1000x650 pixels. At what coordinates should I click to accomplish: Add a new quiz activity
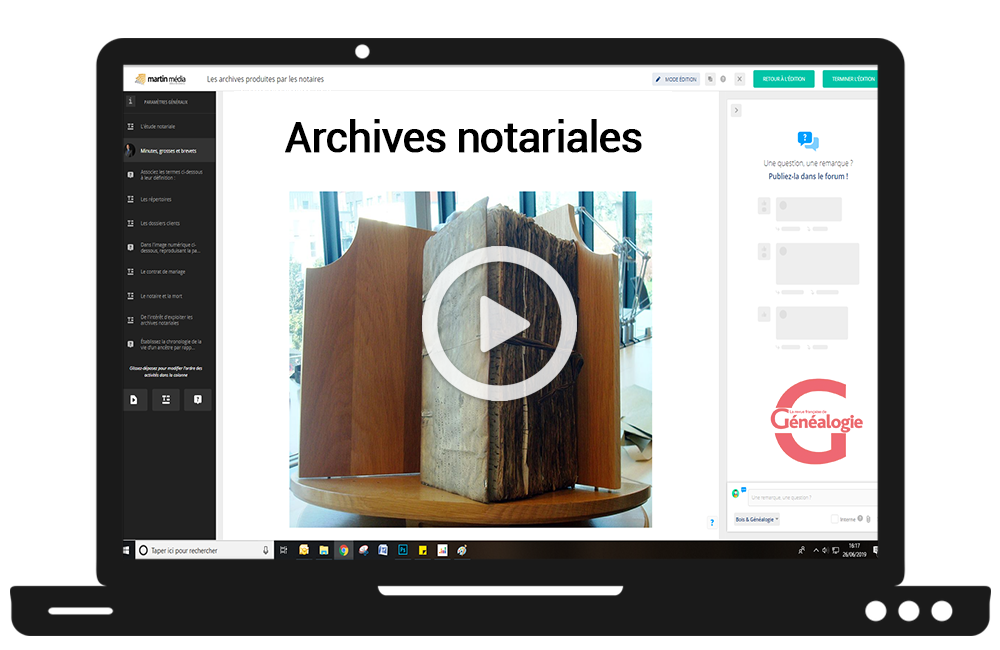(x=198, y=400)
